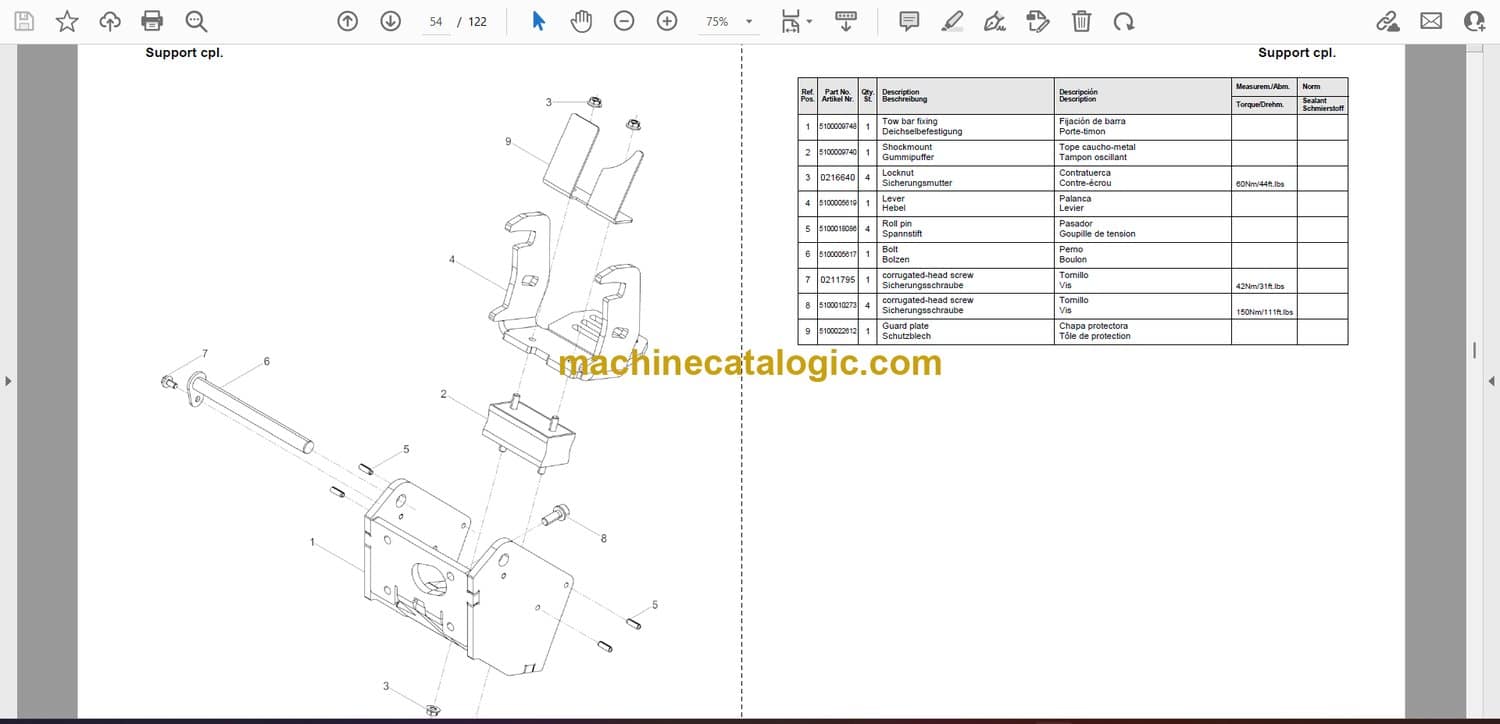1500x724 pixels.
Task: Click the 'Locknut' description text
Action: pyautogui.click(x=898, y=173)
